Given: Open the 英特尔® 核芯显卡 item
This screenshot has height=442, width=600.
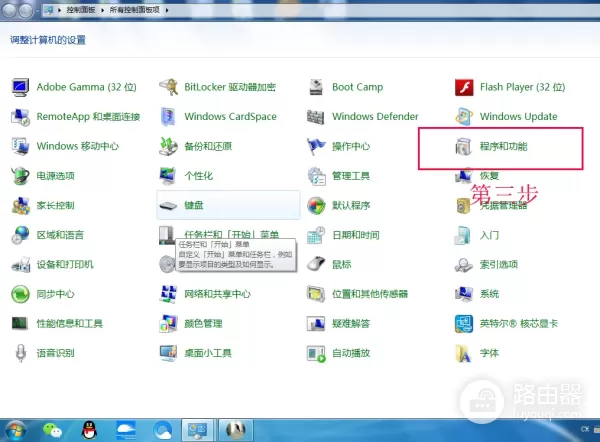Looking at the screenshot, I should coord(517,324).
